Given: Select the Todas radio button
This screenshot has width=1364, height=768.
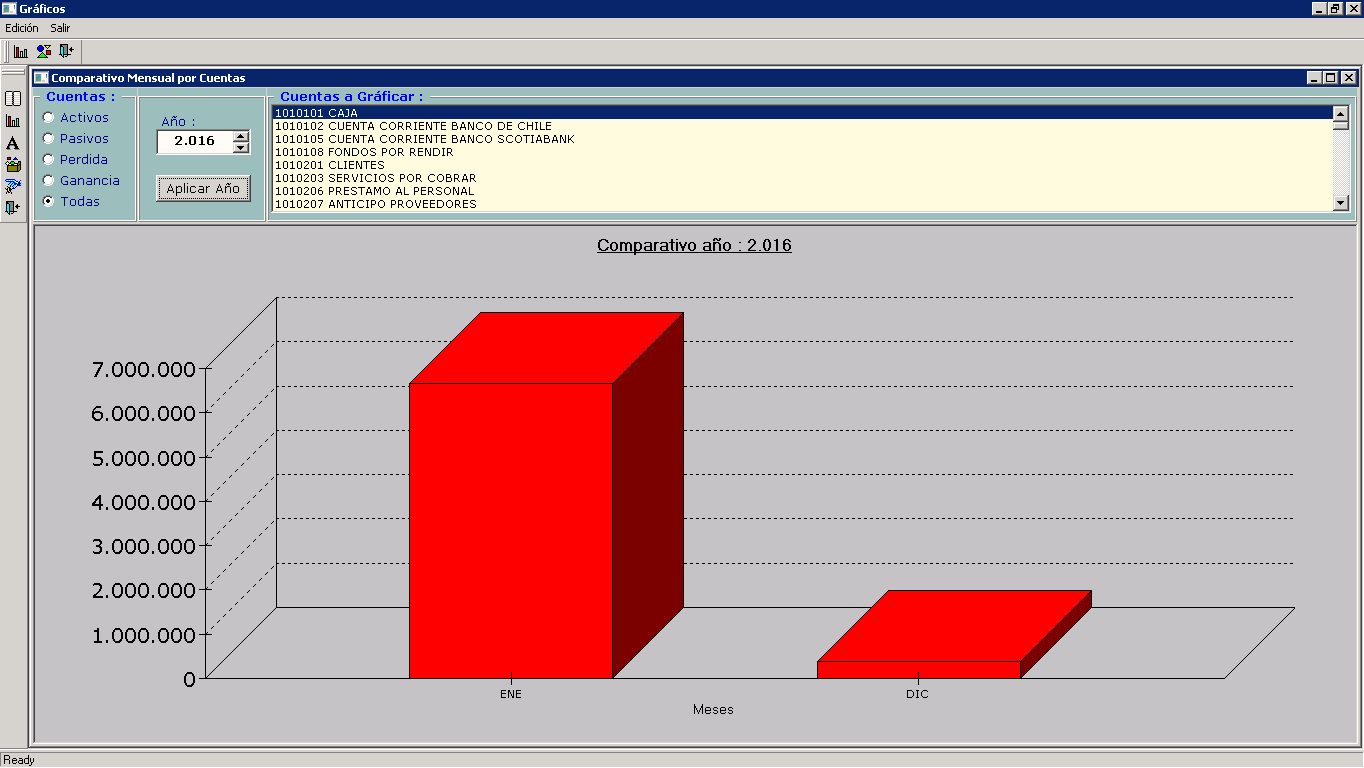Looking at the screenshot, I should tap(48, 201).
